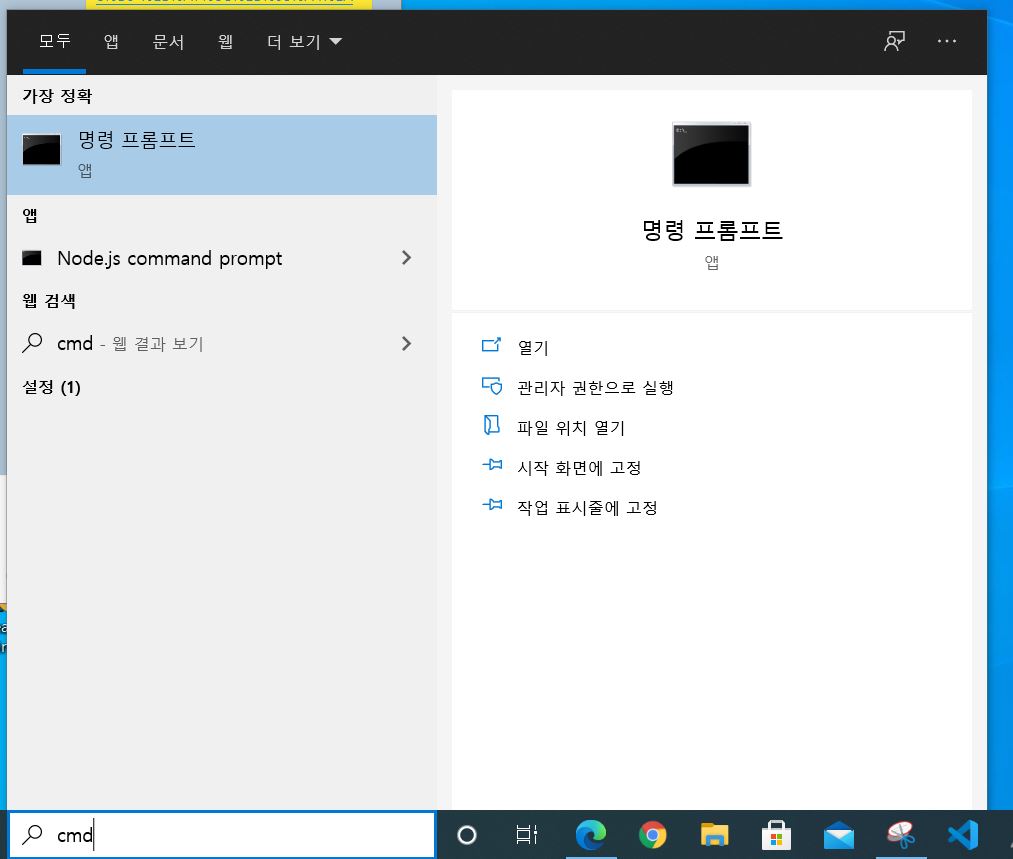This screenshot has width=1013, height=859.
Task: Switch to the 앱 tab
Action: click(111, 41)
